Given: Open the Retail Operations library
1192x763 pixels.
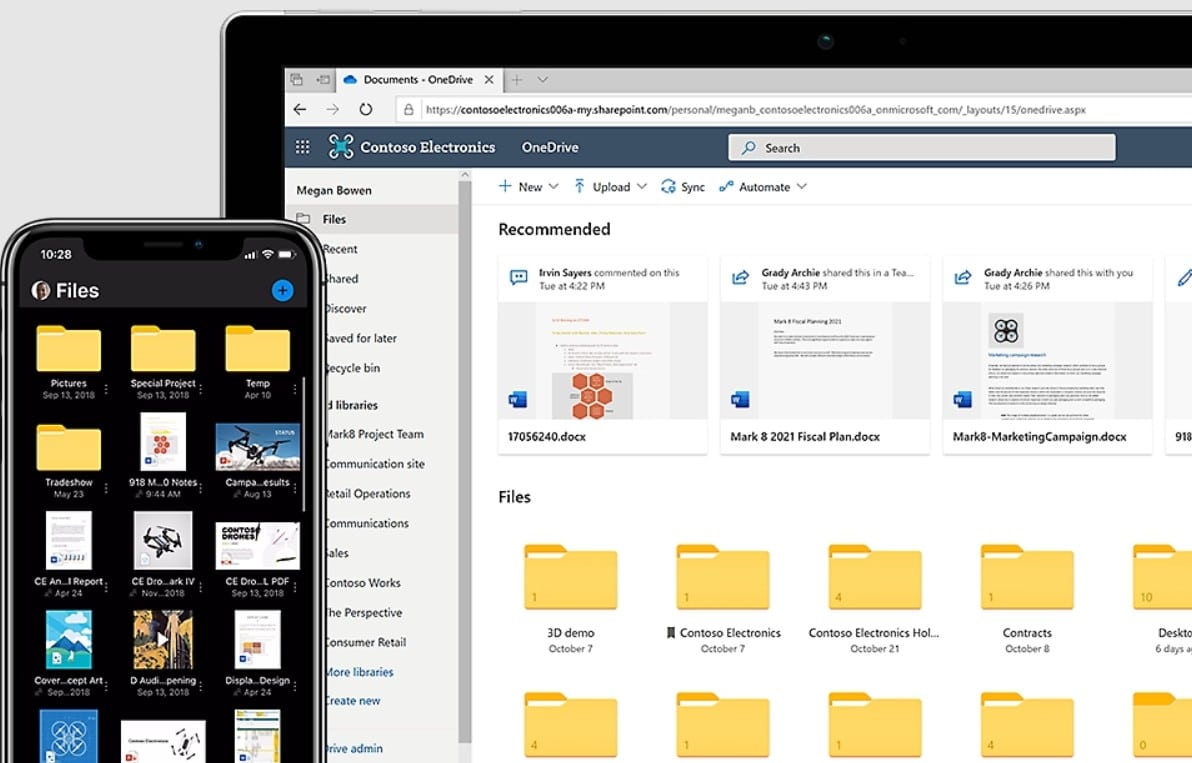Looking at the screenshot, I should [368, 493].
